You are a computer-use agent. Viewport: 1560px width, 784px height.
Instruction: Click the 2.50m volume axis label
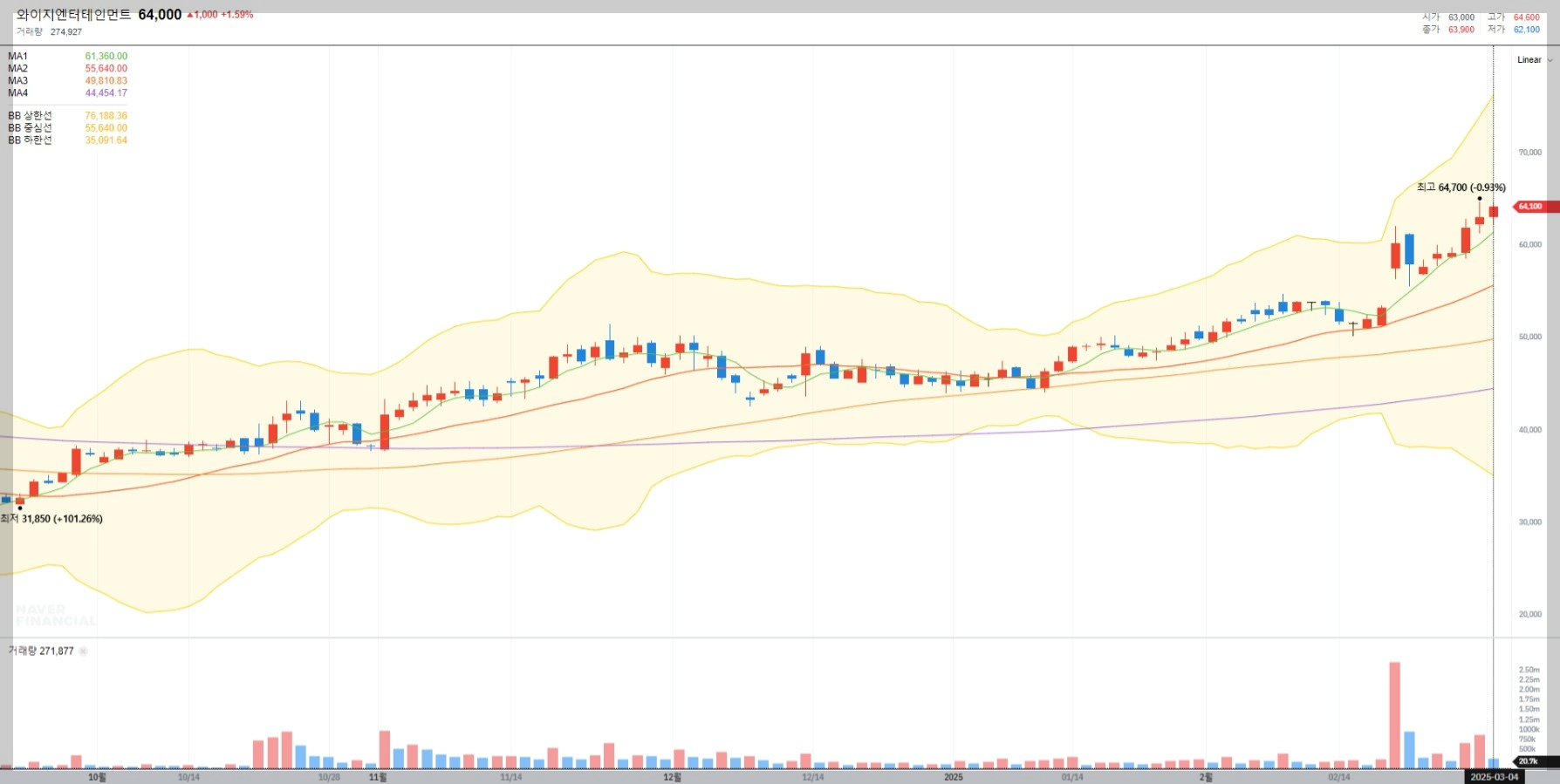(1529, 671)
